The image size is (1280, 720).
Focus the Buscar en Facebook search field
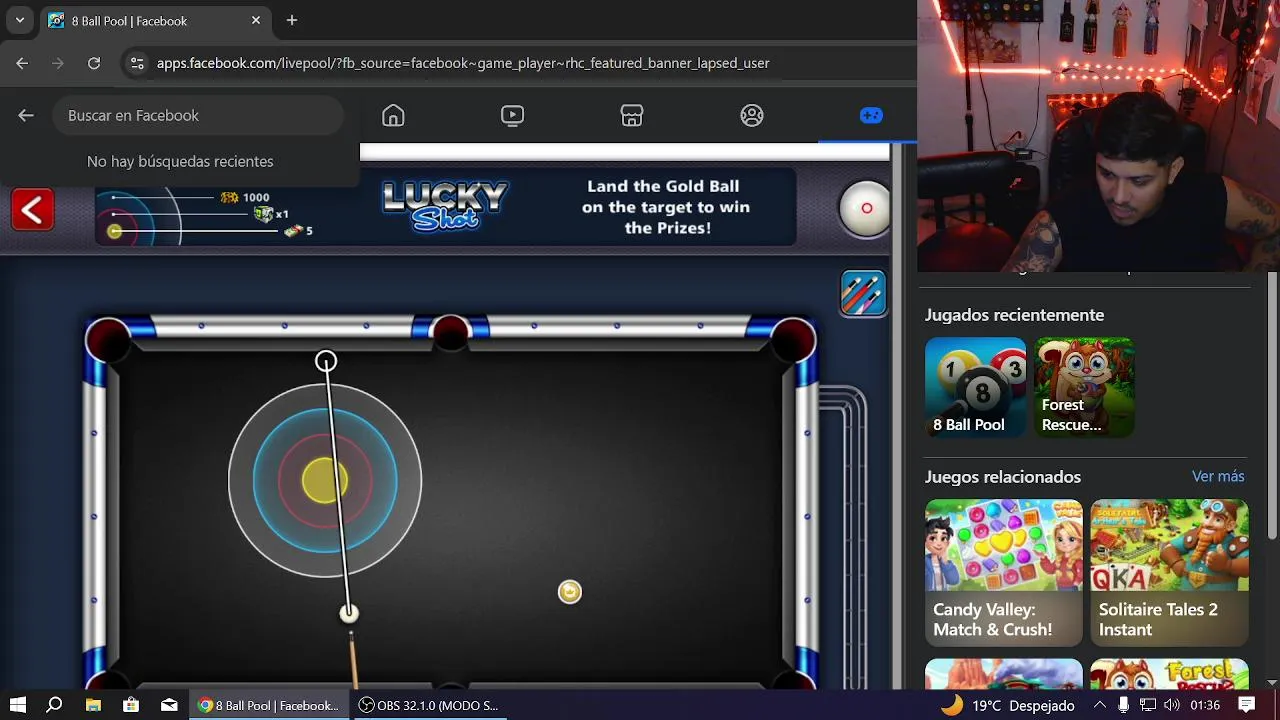pos(198,115)
